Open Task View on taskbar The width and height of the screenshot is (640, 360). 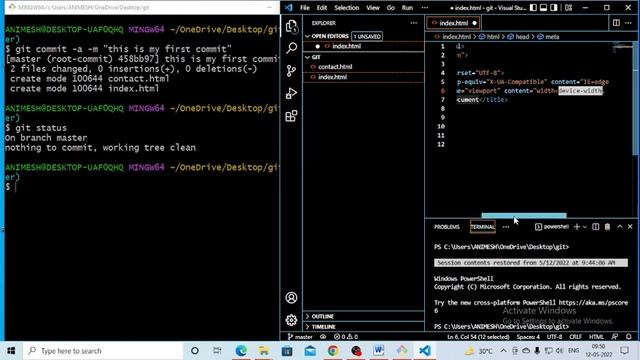[217, 351]
